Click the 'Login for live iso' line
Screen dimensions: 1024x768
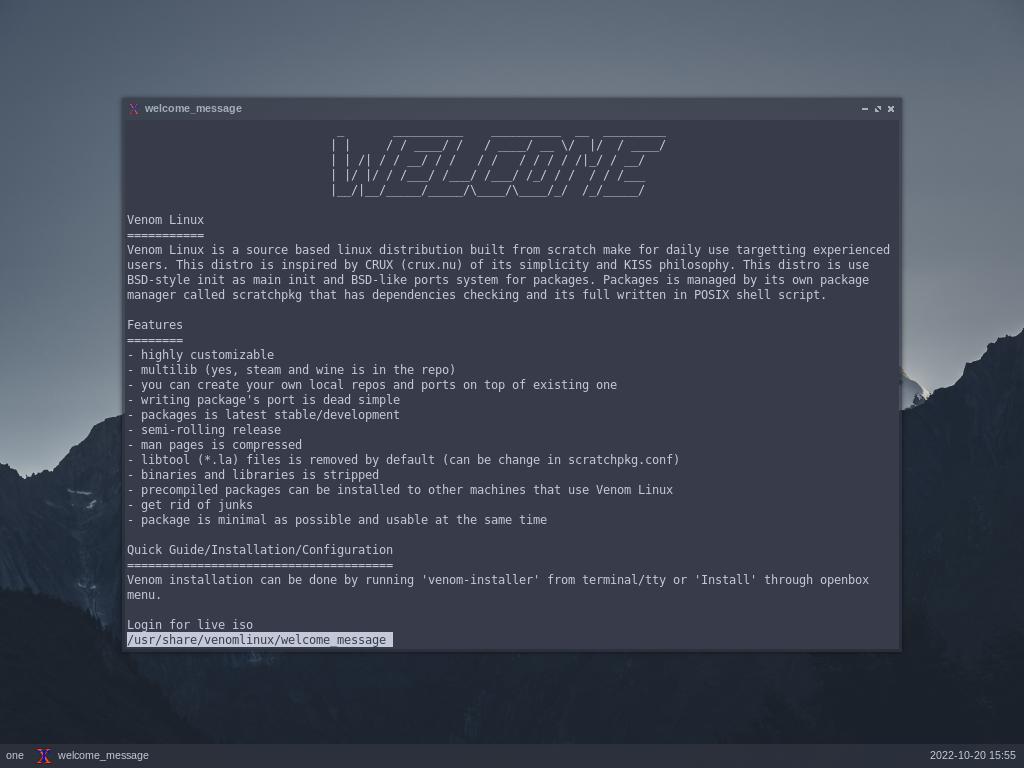(190, 625)
